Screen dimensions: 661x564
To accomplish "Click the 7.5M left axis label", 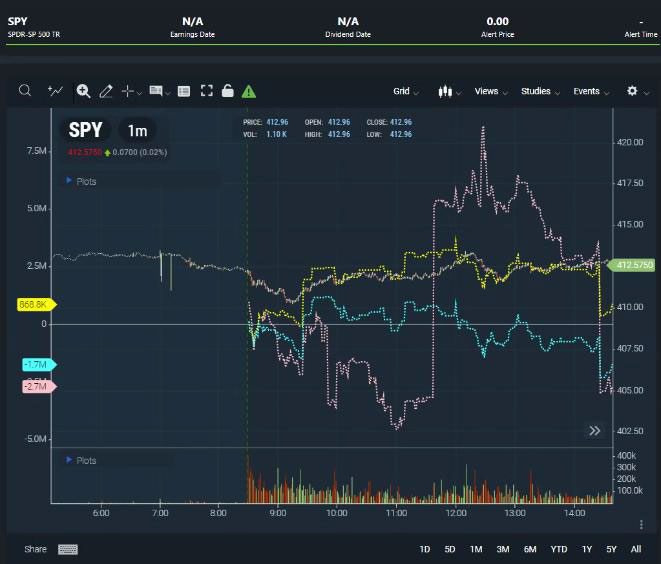I will pyautogui.click(x=37, y=151).
